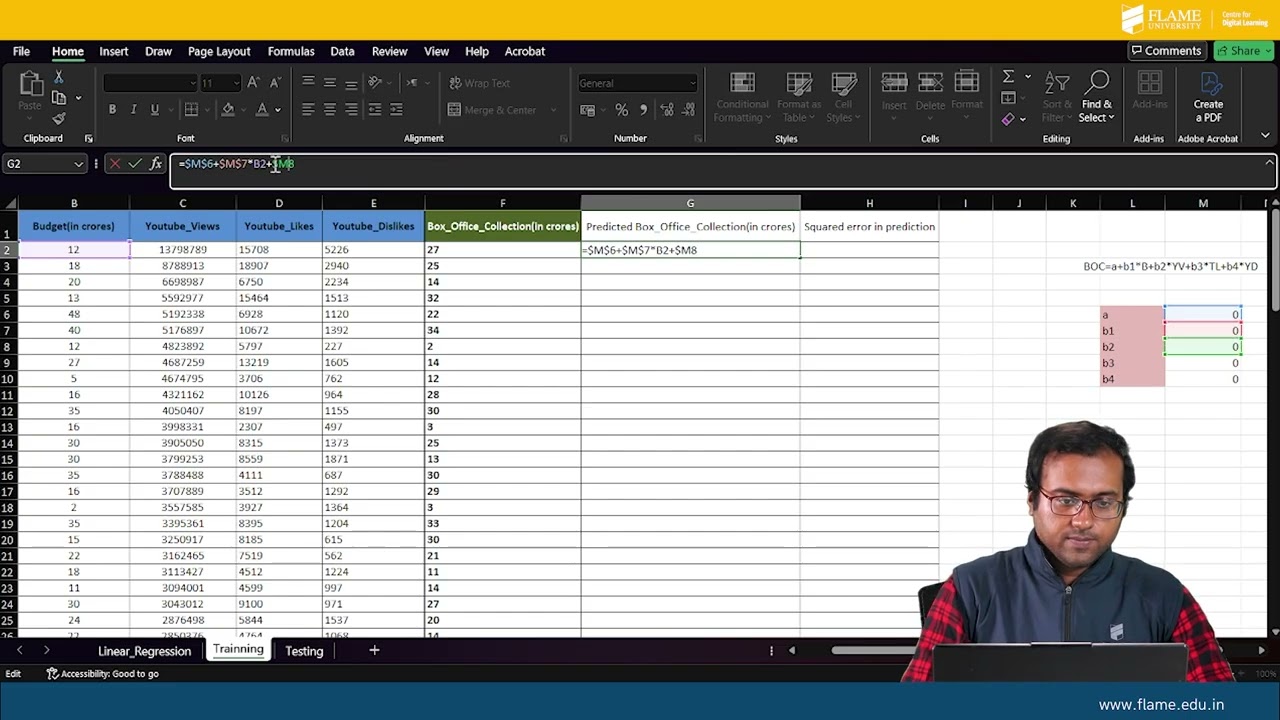Screen dimensions: 1280x720
Task: Click the Decrease Decimal icon
Action: pyautogui.click(x=688, y=110)
